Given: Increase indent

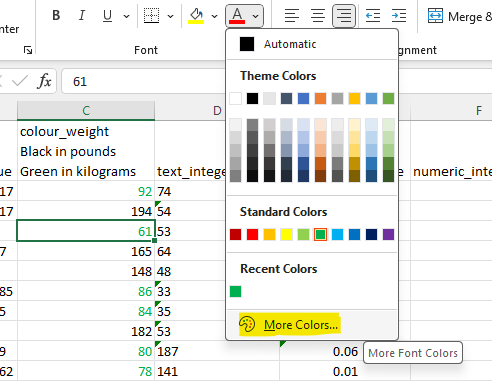Looking at the screenshot, I should [x=399, y=16].
